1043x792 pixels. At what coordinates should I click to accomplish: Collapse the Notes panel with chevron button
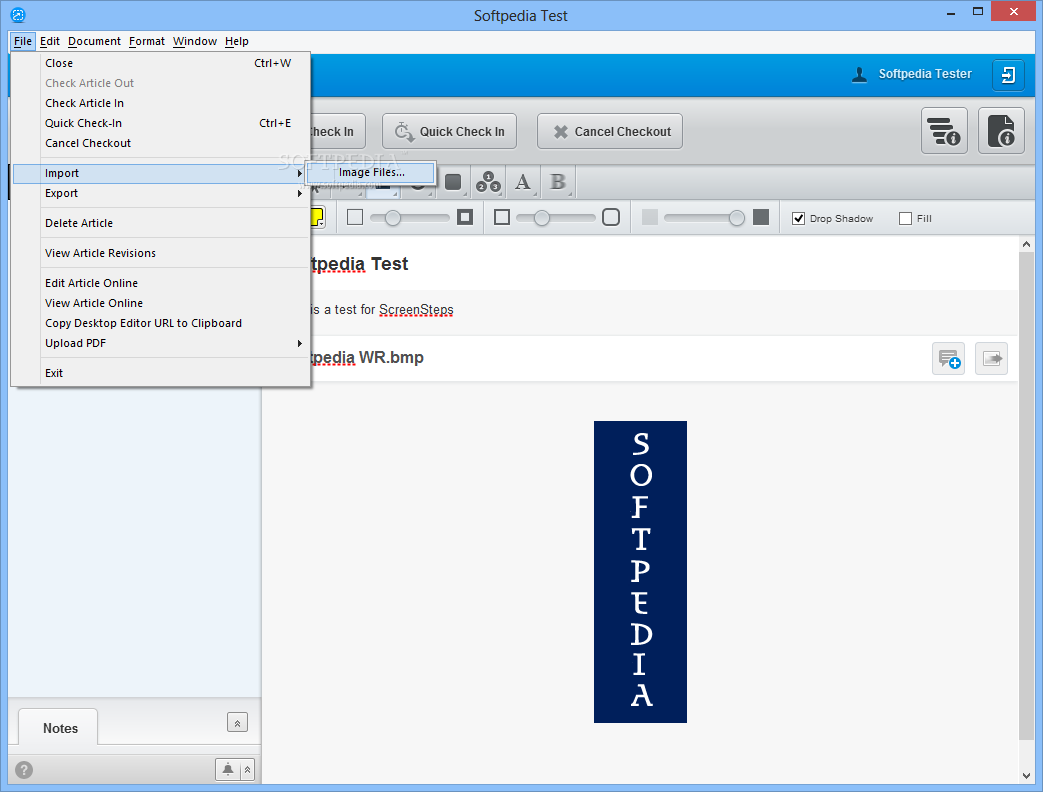click(x=237, y=723)
